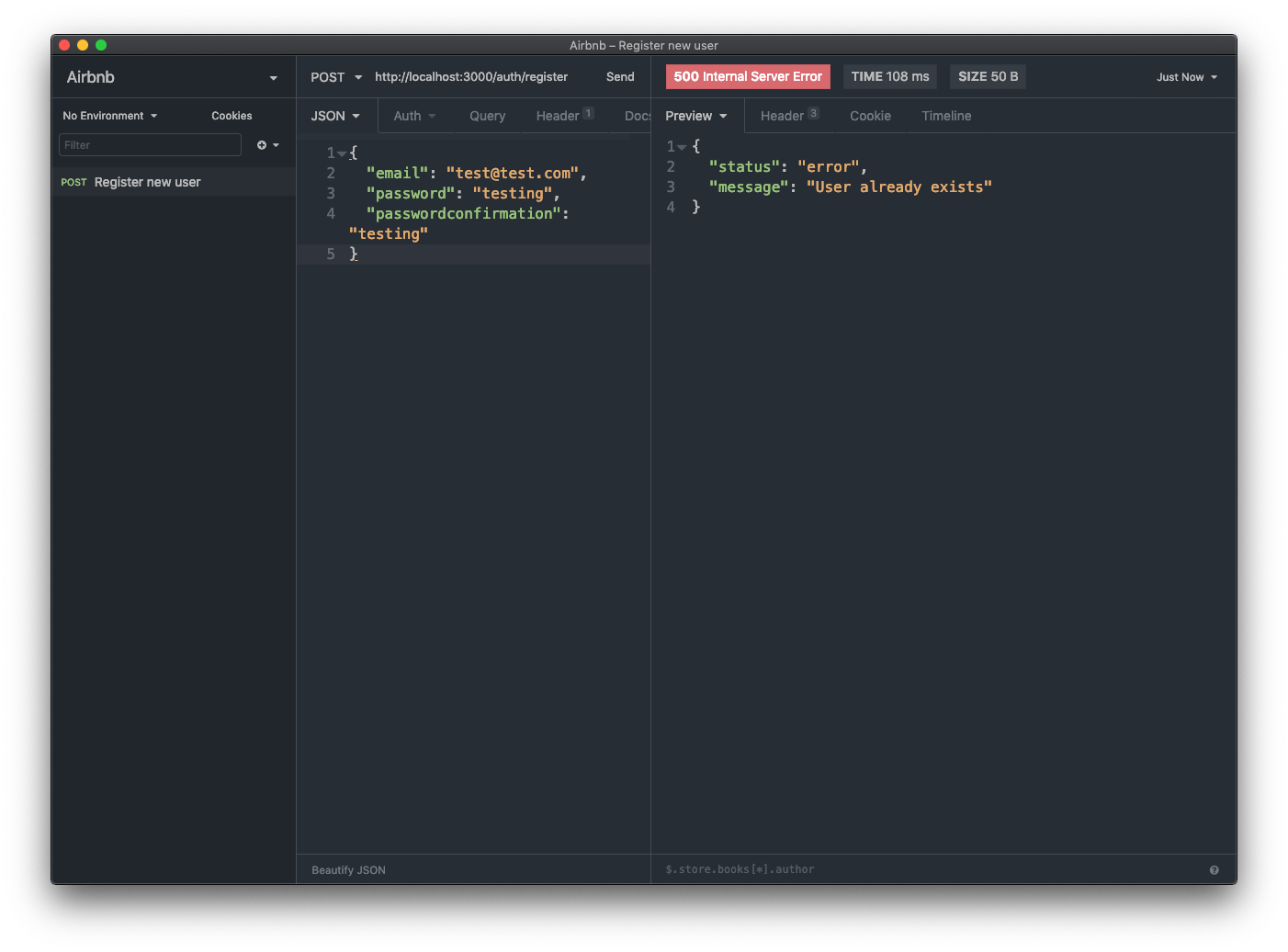Click the plus create-request icon
Screen dimensions: 1288x952
pyautogui.click(x=262, y=145)
